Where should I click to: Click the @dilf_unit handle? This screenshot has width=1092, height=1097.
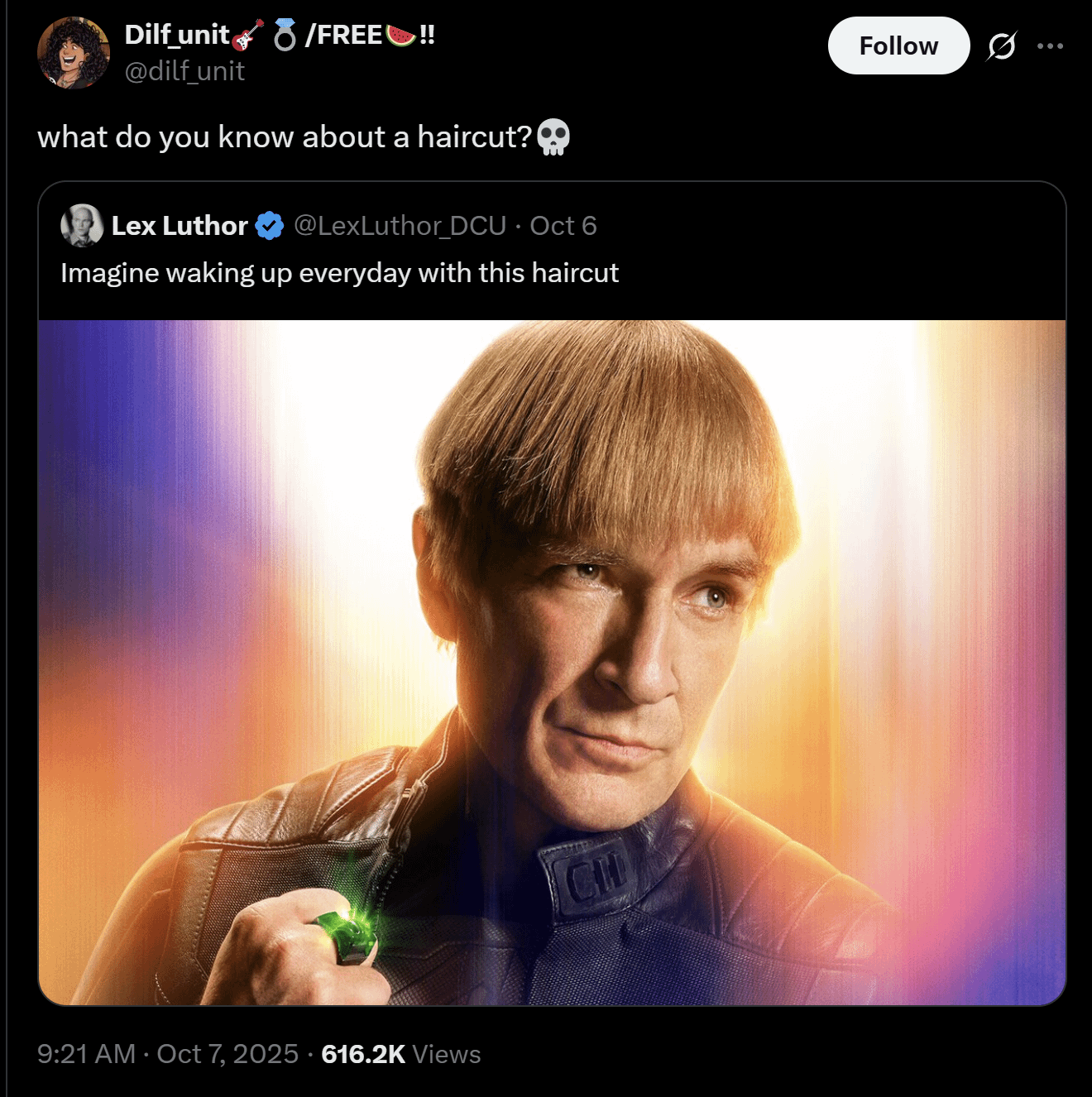(x=184, y=71)
